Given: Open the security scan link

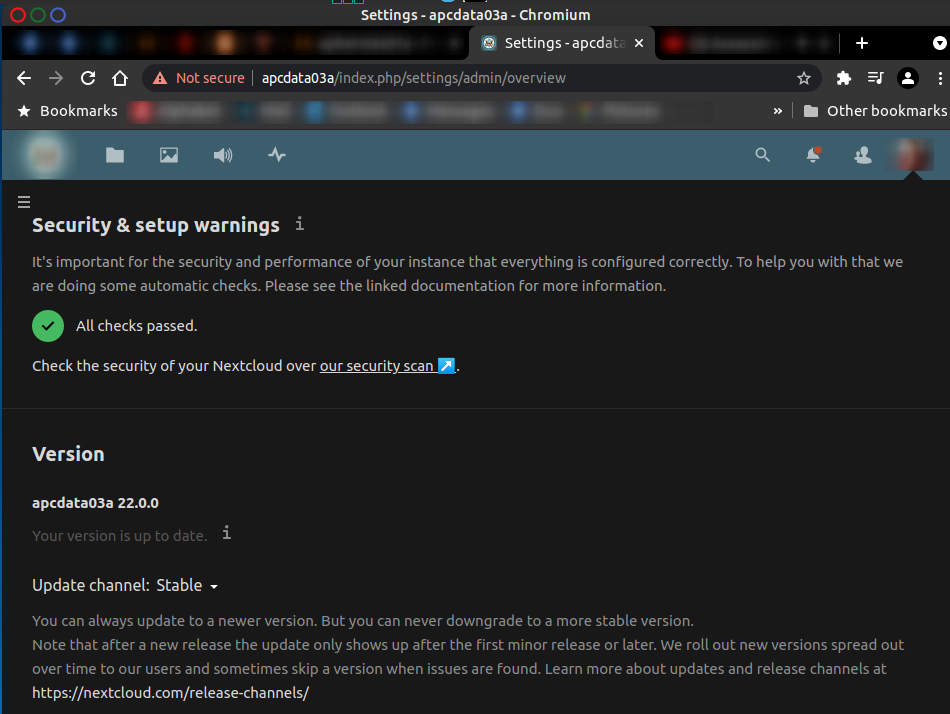Looking at the screenshot, I should (x=387, y=366).
